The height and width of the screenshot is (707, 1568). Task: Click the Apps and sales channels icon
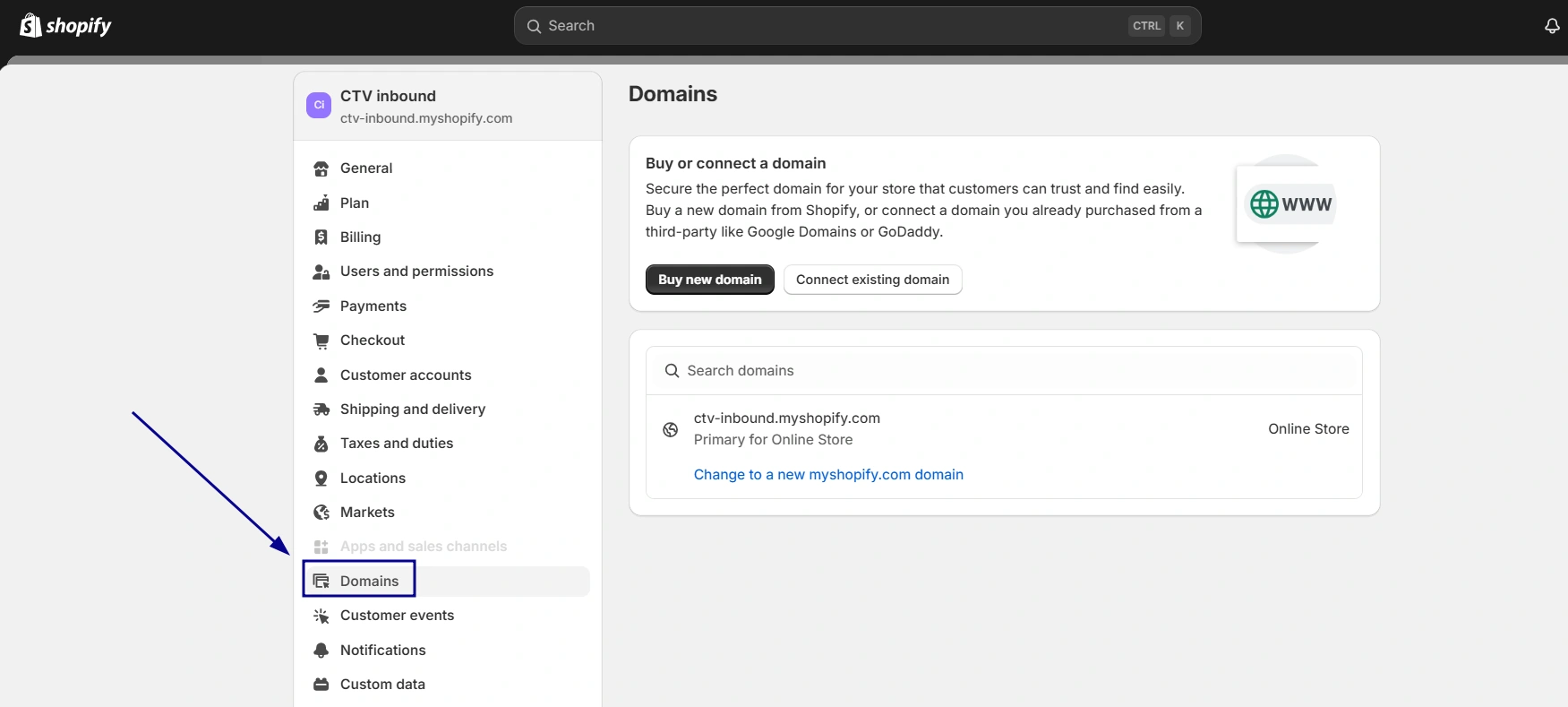321,547
